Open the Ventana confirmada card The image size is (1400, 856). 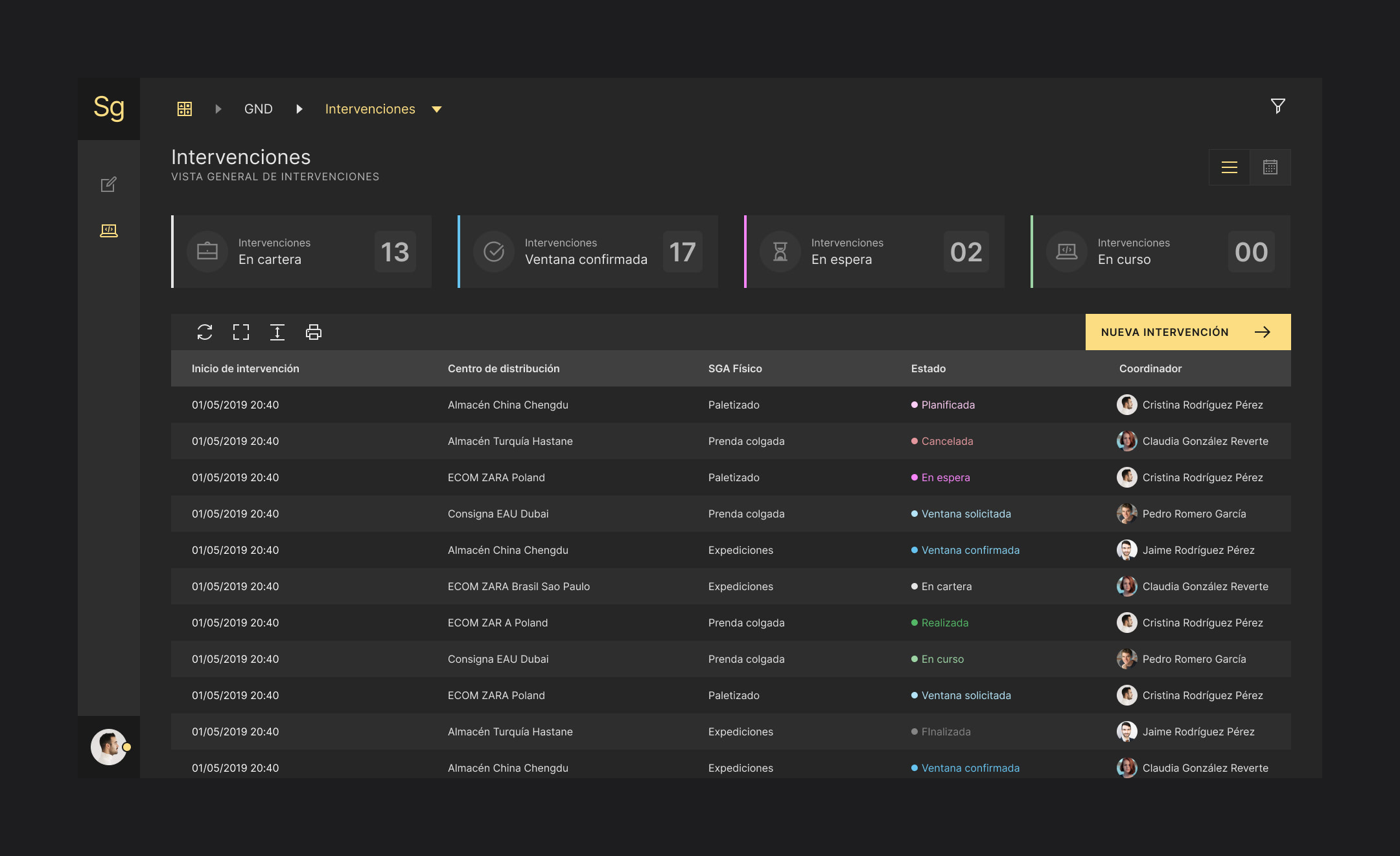click(588, 252)
